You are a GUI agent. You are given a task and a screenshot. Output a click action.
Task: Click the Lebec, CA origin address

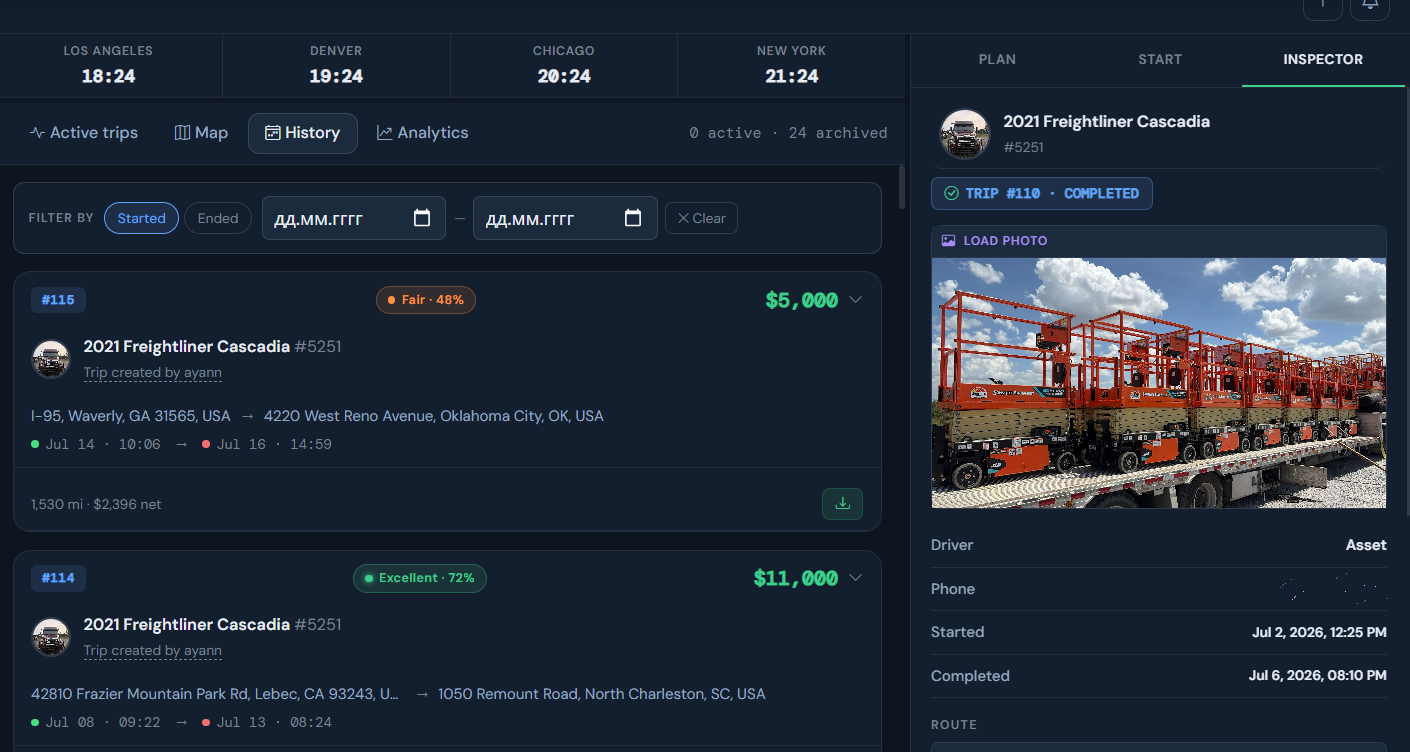(215, 694)
